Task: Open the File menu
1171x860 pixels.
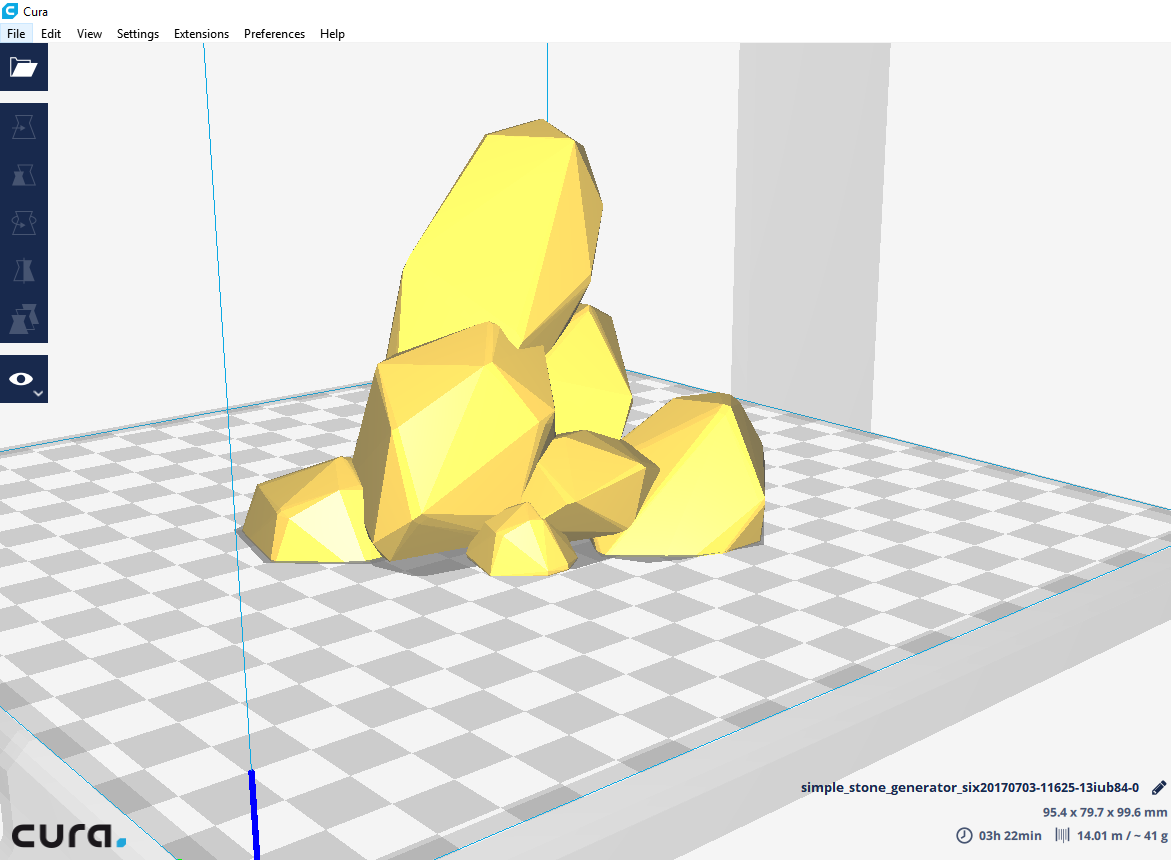Action: pyautogui.click(x=16, y=34)
